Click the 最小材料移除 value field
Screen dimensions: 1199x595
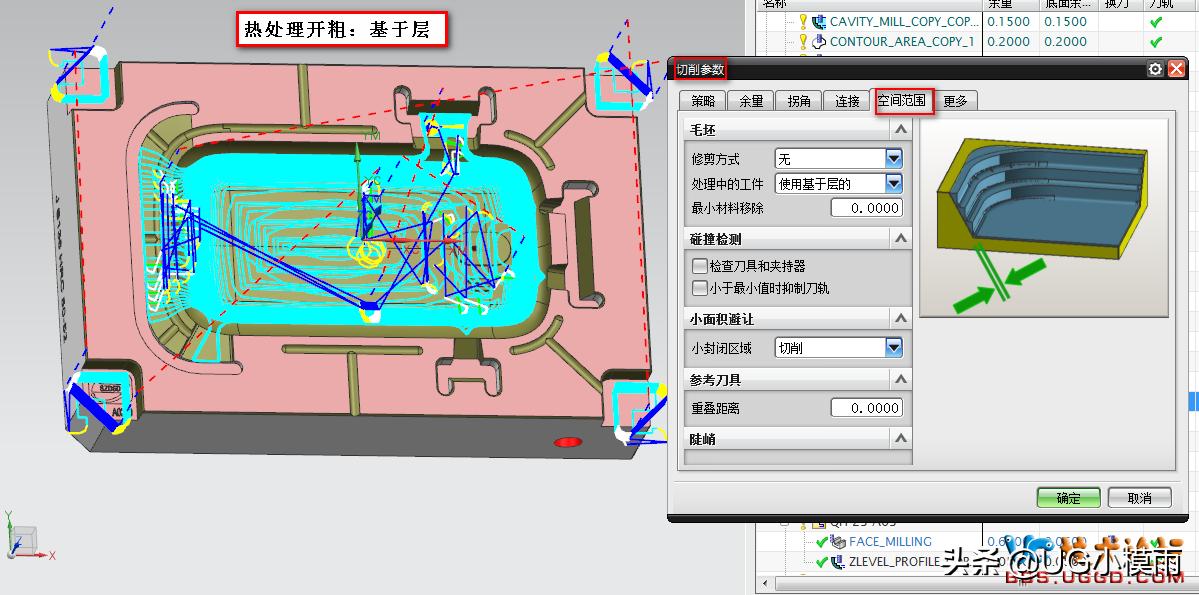[866, 207]
